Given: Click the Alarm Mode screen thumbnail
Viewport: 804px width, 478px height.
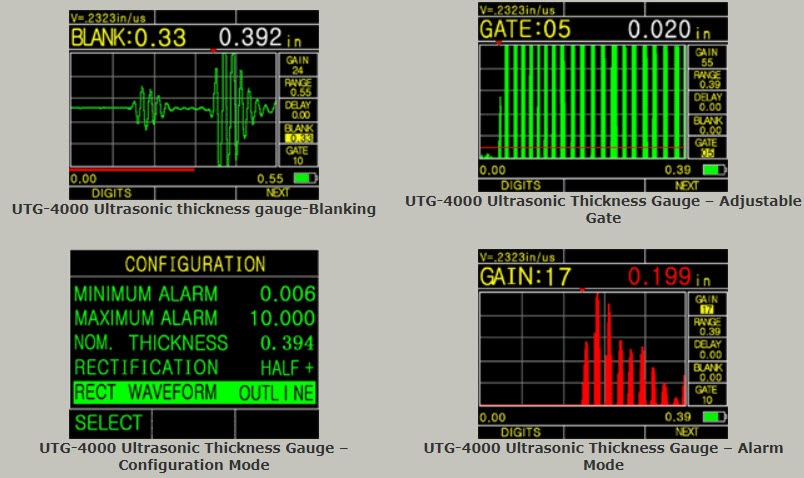Looking at the screenshot, I should pyautogui.click(x=603, y=344).
